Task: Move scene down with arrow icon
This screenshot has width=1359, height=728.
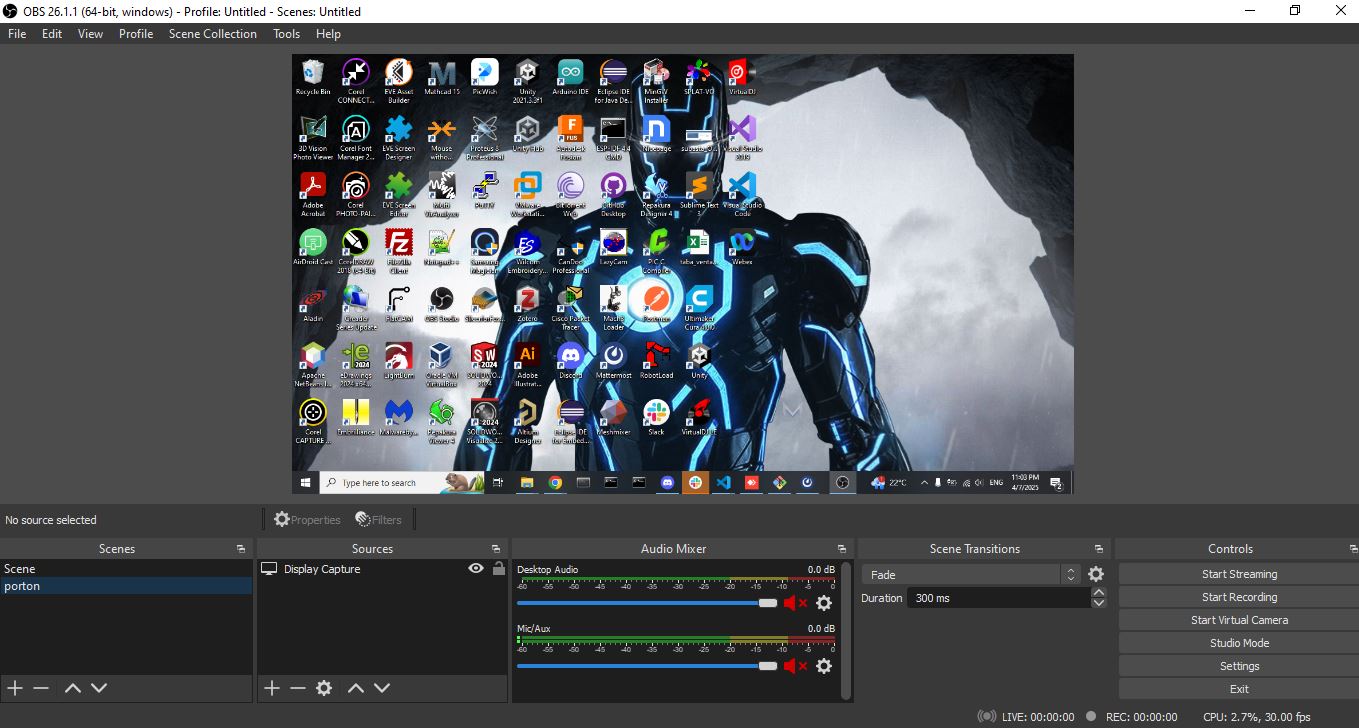Action: (99, 688)
